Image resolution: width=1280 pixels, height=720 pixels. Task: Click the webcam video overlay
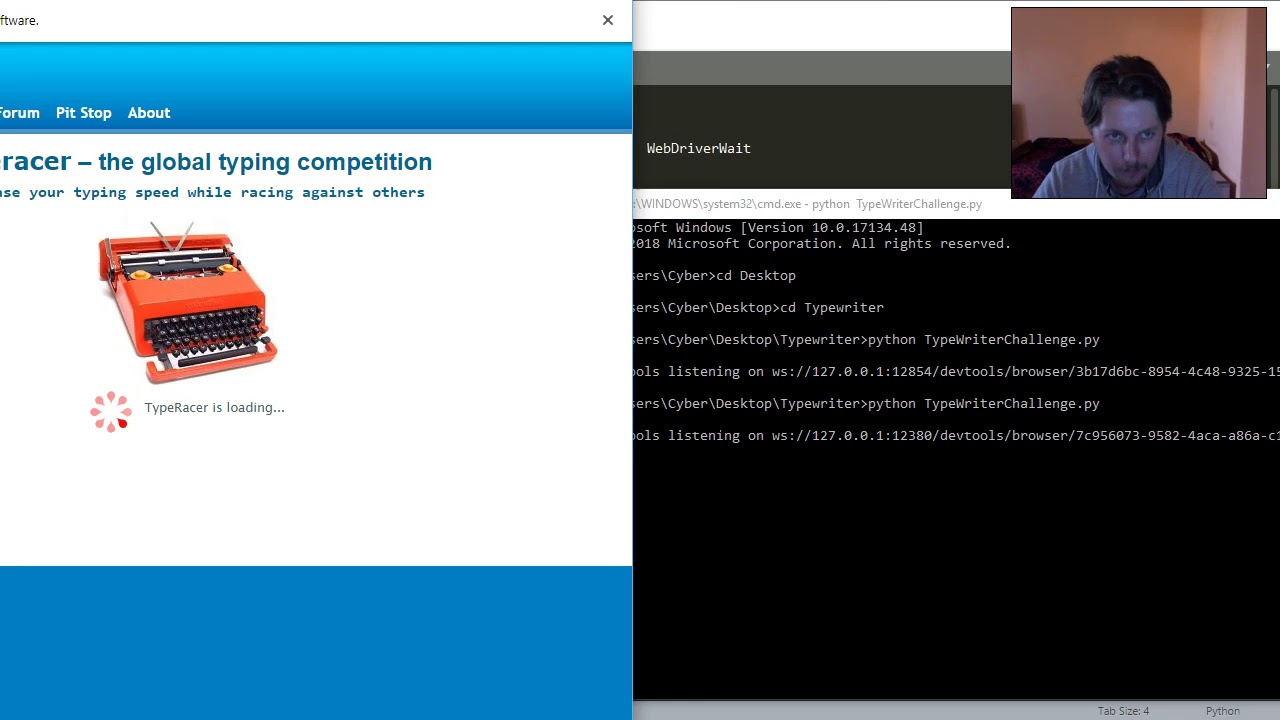(1138, 103)
